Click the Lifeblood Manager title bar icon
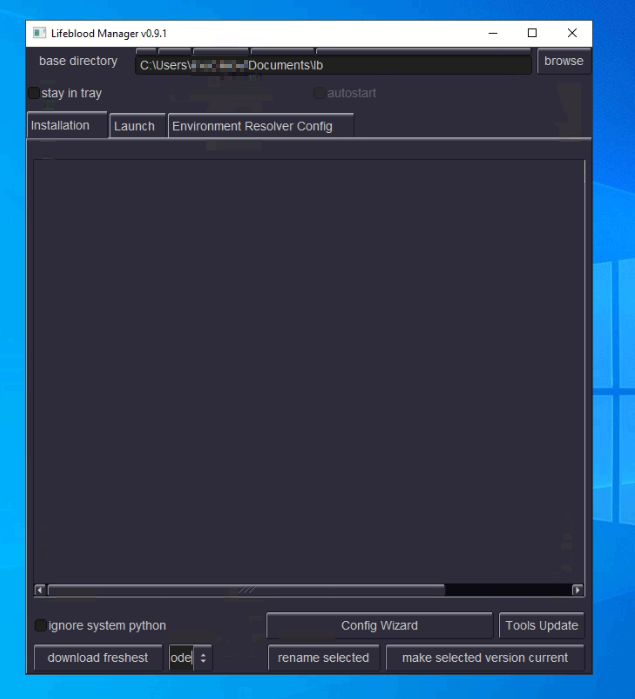 pos(40,33)
